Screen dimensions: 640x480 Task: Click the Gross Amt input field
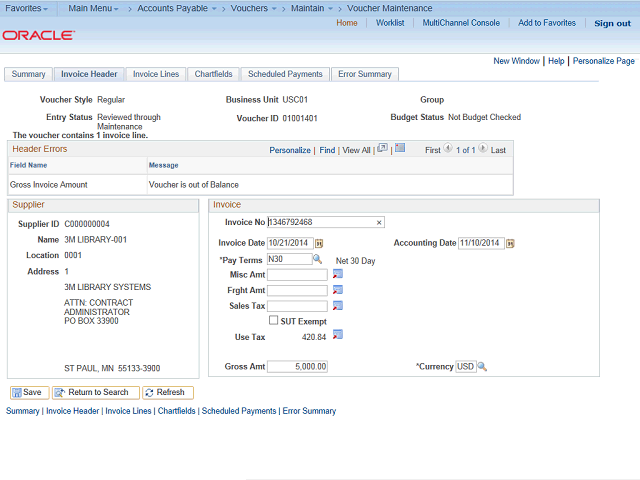(297, 367)
